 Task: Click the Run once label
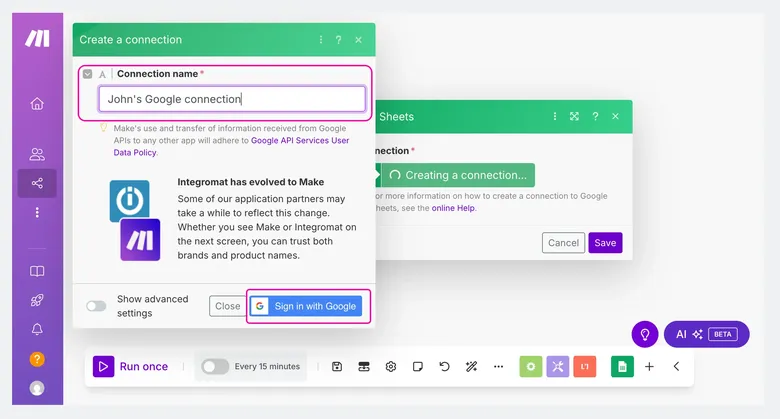click(x=144, y=367)
